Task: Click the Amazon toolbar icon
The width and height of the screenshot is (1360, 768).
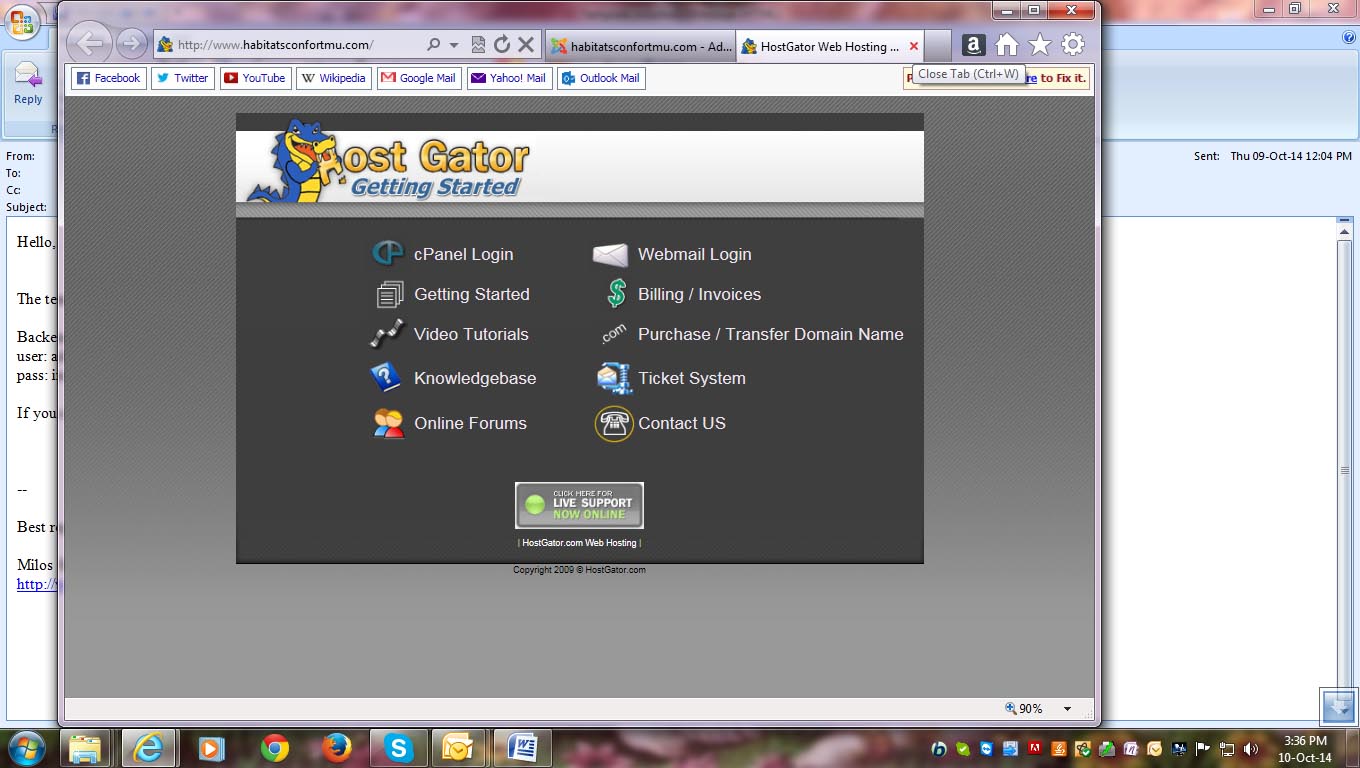Action: point(973,45)
